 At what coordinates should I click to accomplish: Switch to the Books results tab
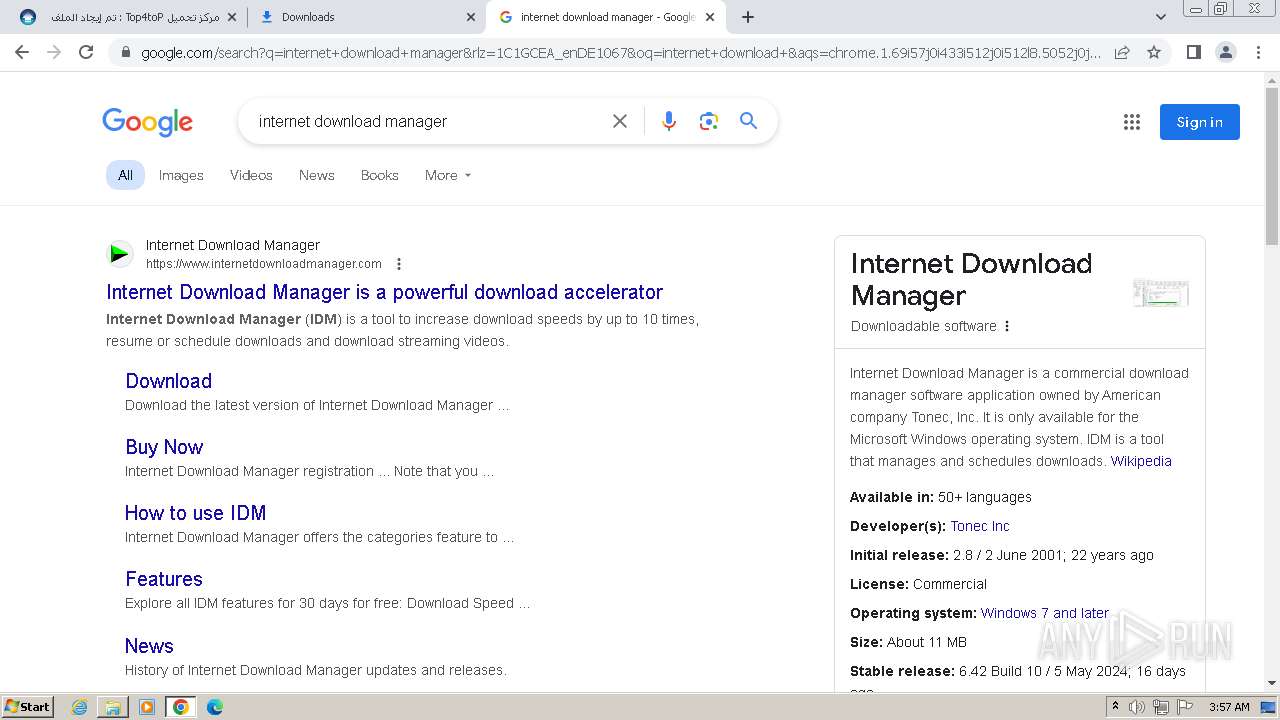pyautogui.click(x=380, y=175)
